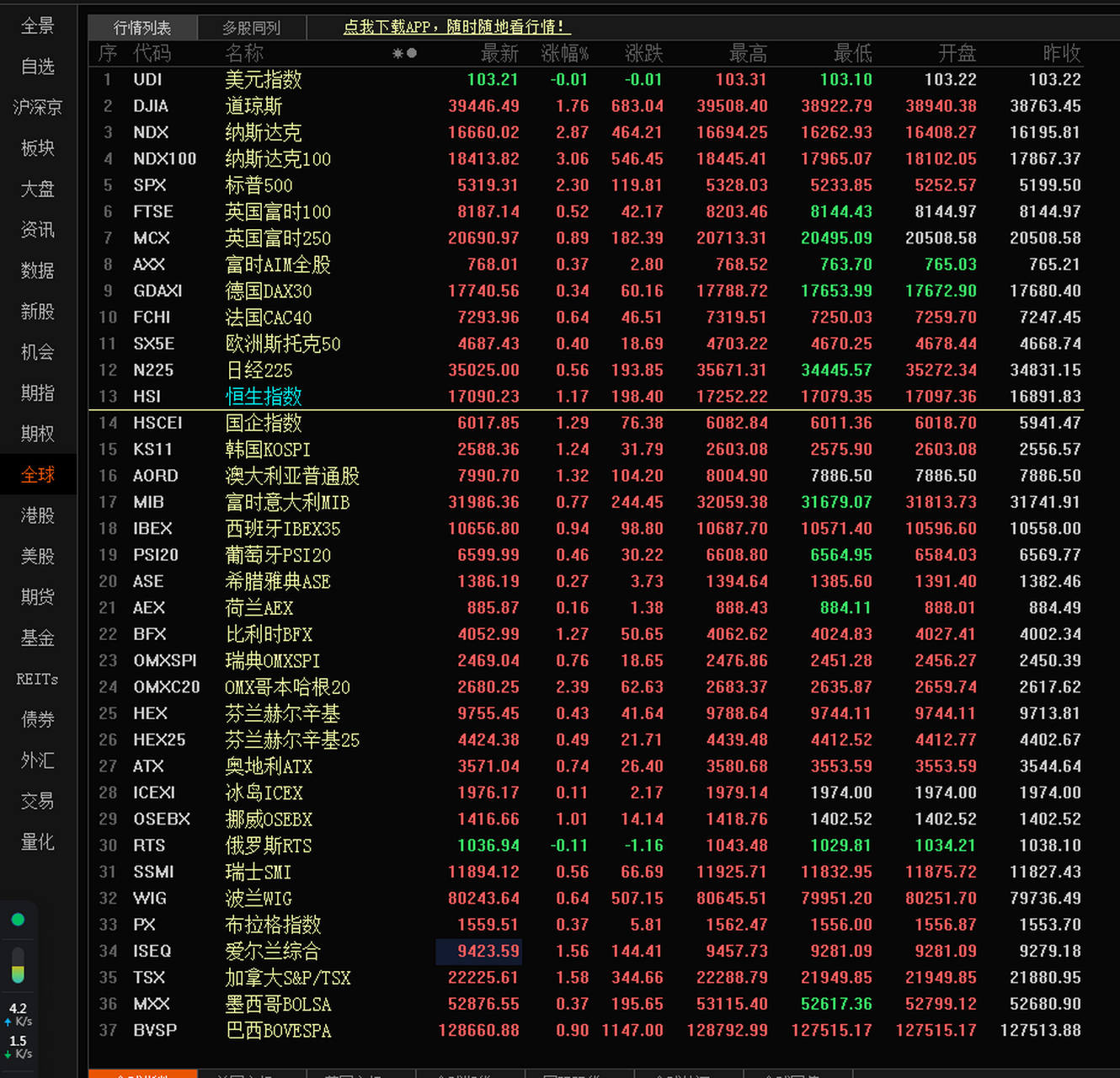Open 沪深京 in the left sidebar

pyautogui.click(x=38, y=108)
